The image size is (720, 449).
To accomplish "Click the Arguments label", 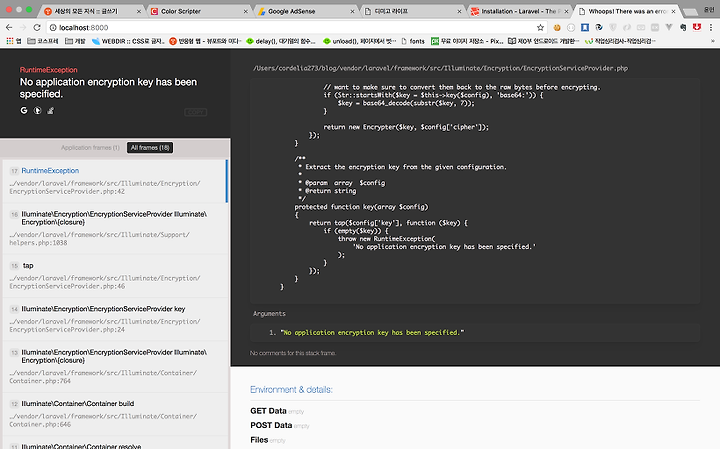I will click(x=269, y=314).
